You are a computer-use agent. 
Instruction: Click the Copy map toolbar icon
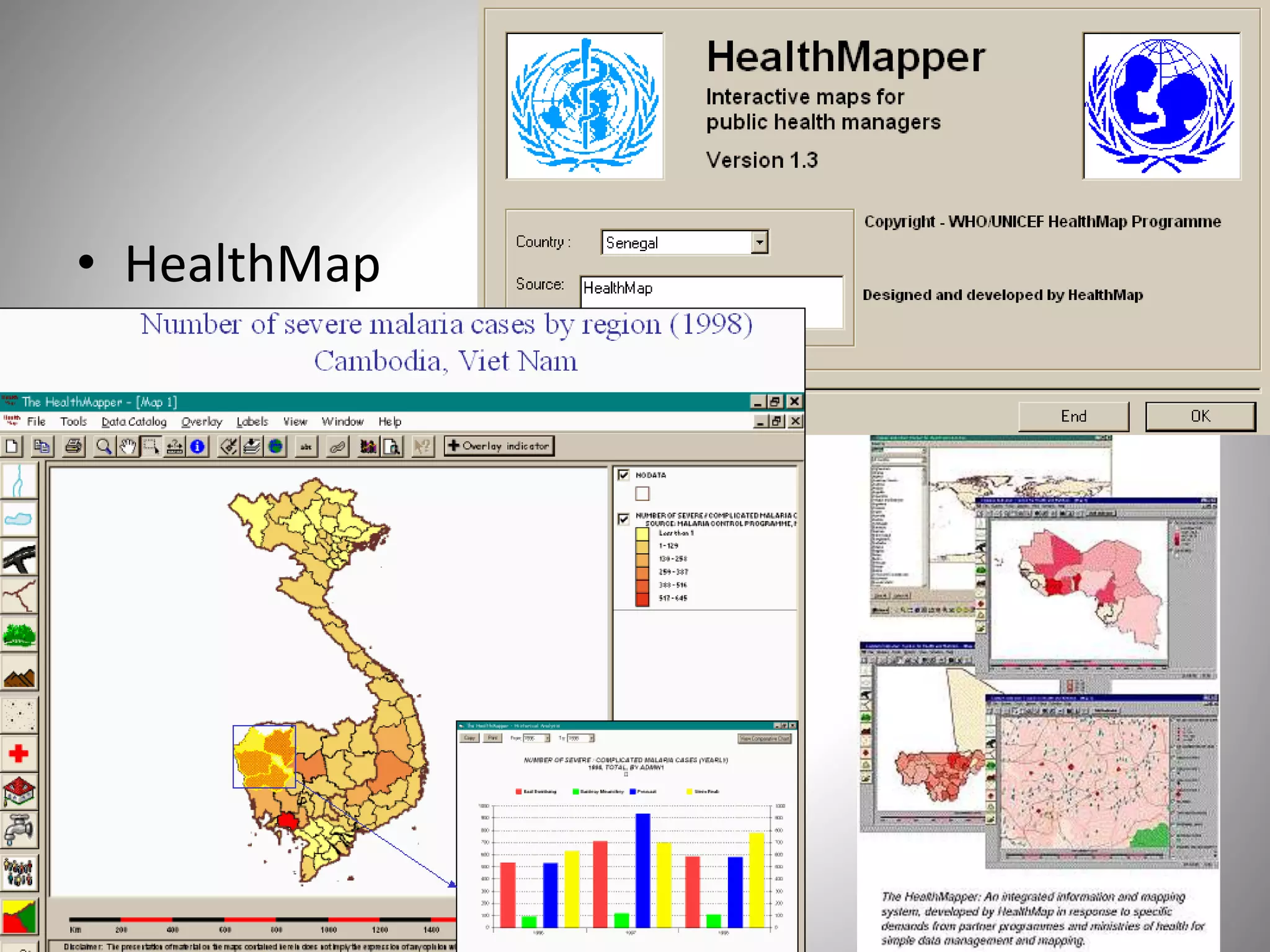coord(42,446)
